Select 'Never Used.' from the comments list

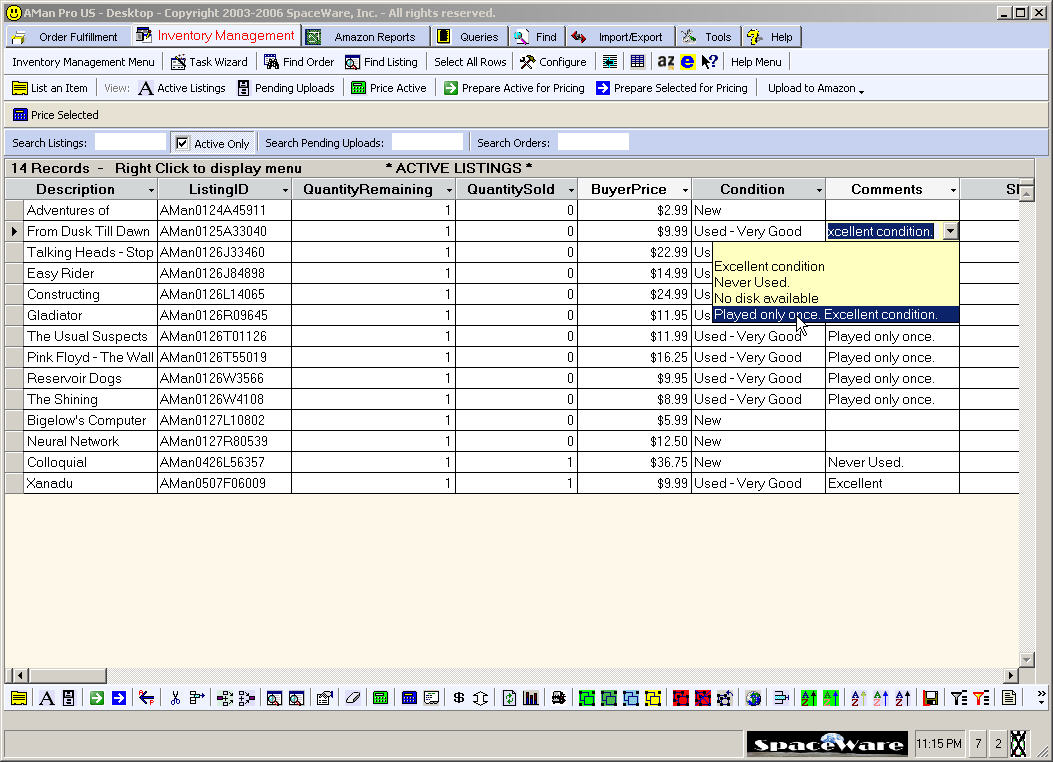click(752, 282)
